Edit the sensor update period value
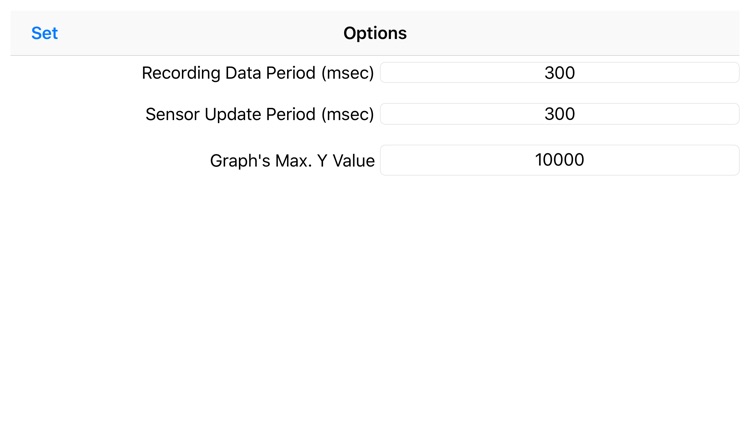The image size is (750, 422). [559, 114]
